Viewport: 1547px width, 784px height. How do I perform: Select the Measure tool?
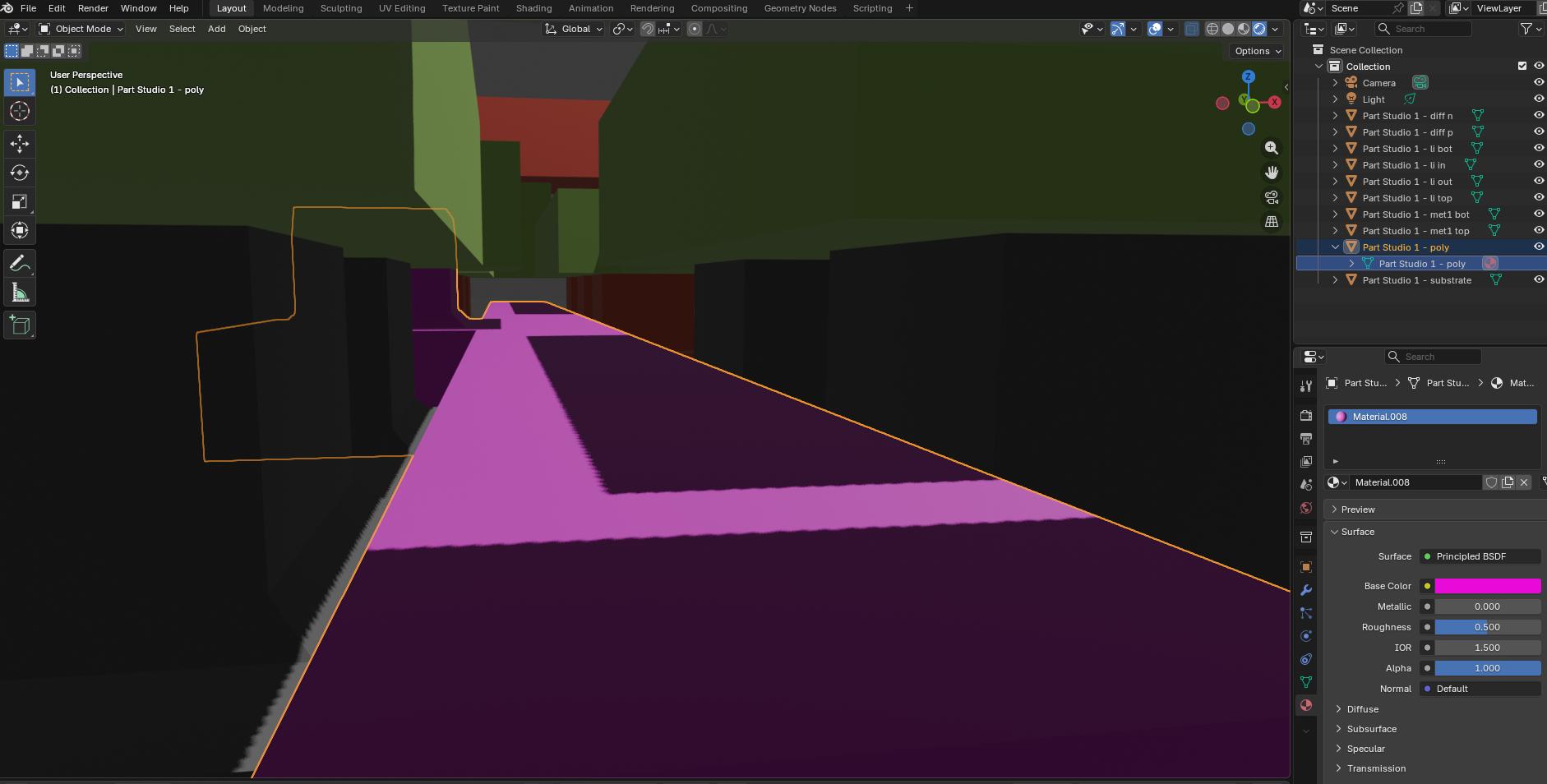coord(19,291)
